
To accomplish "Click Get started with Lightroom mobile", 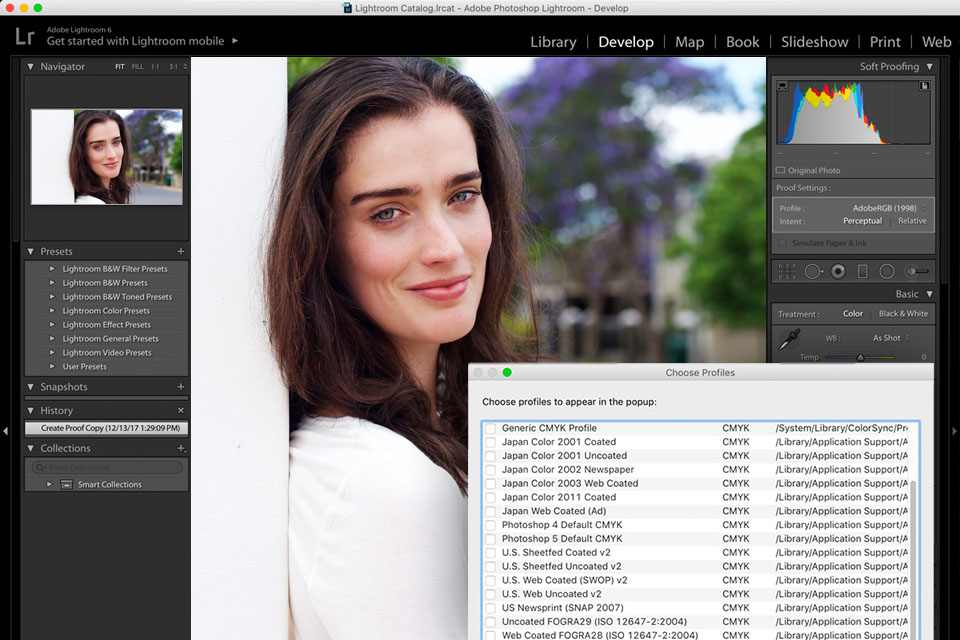I will [135, 41].
